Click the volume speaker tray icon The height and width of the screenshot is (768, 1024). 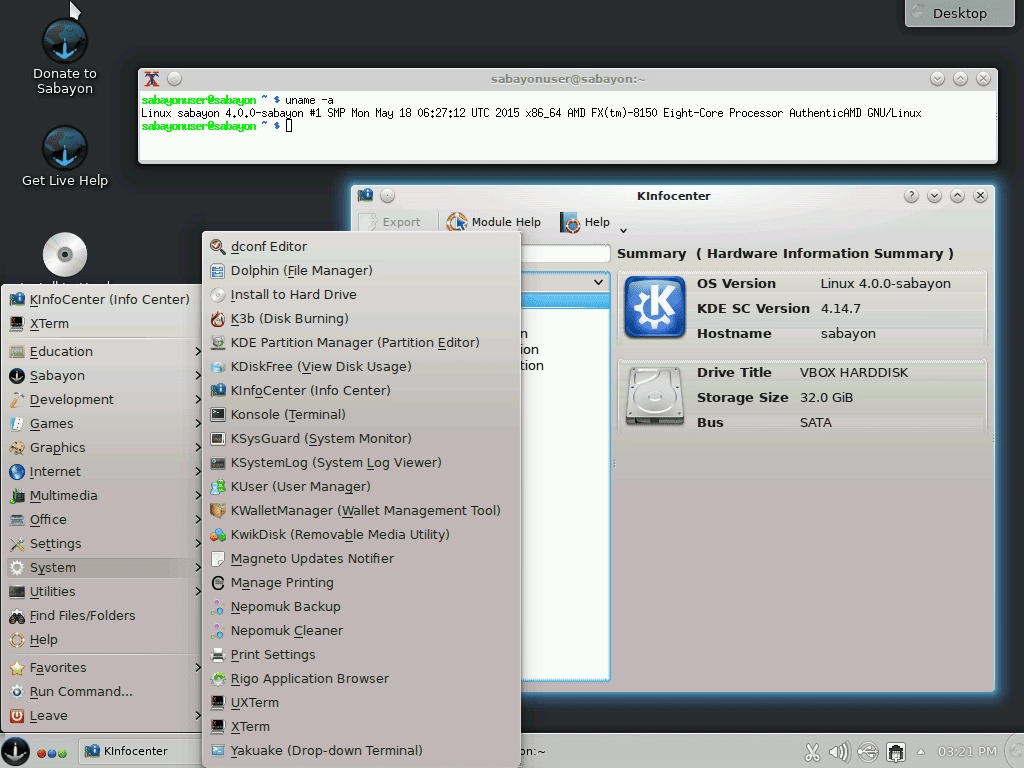[839, 752]
